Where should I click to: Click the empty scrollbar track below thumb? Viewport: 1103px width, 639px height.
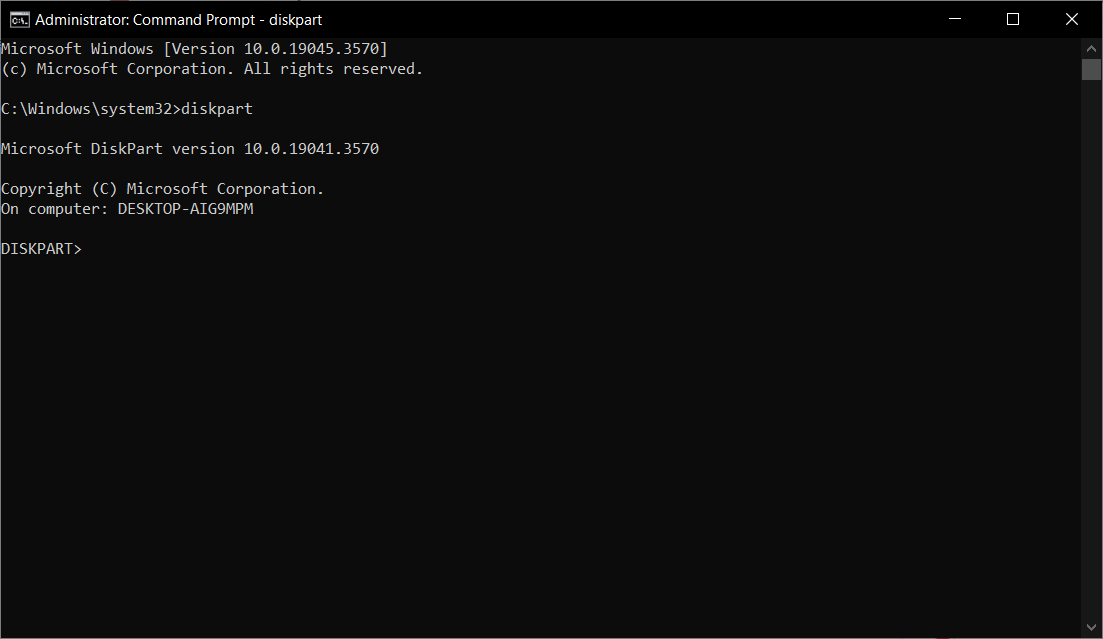[x=1091, y=348]
